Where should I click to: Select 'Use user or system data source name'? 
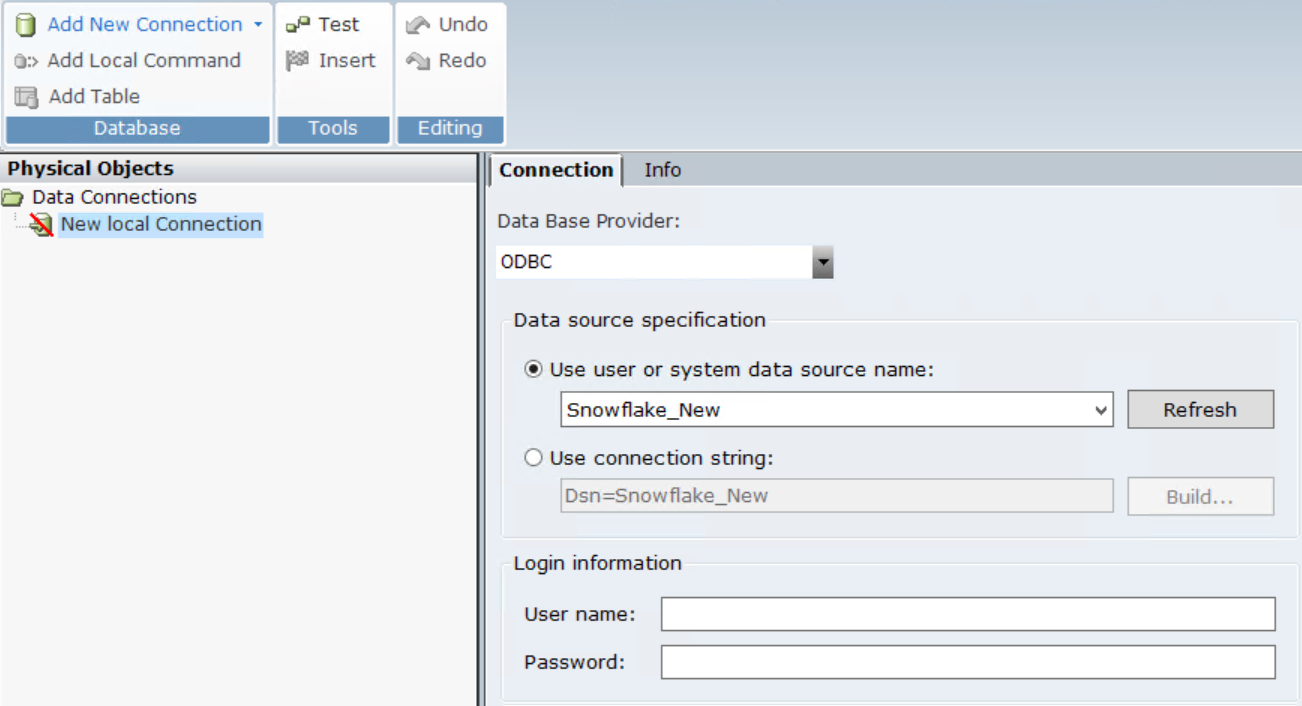(x=534, y=370)
